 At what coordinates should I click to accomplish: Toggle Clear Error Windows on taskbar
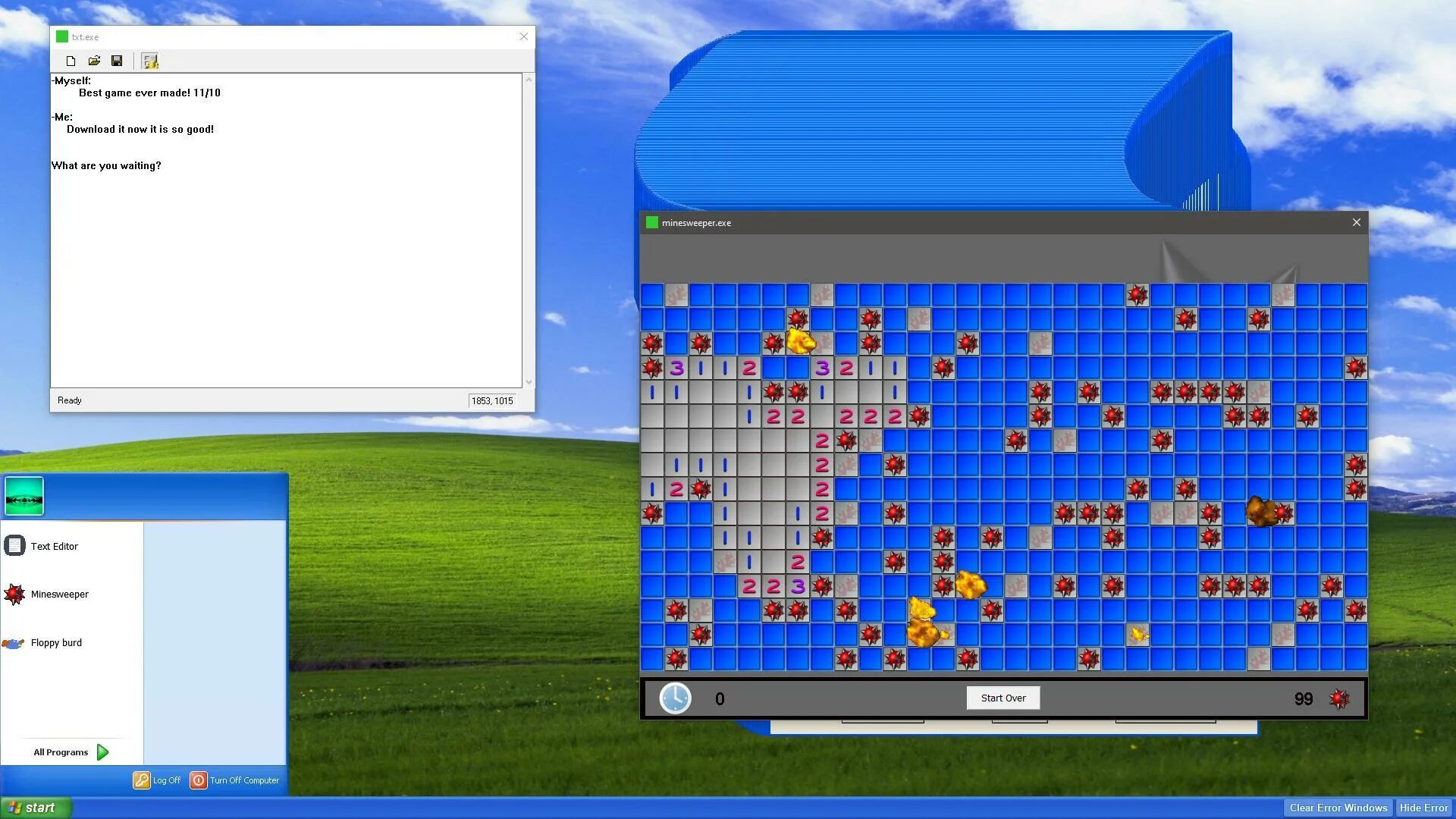point(1337,807)
